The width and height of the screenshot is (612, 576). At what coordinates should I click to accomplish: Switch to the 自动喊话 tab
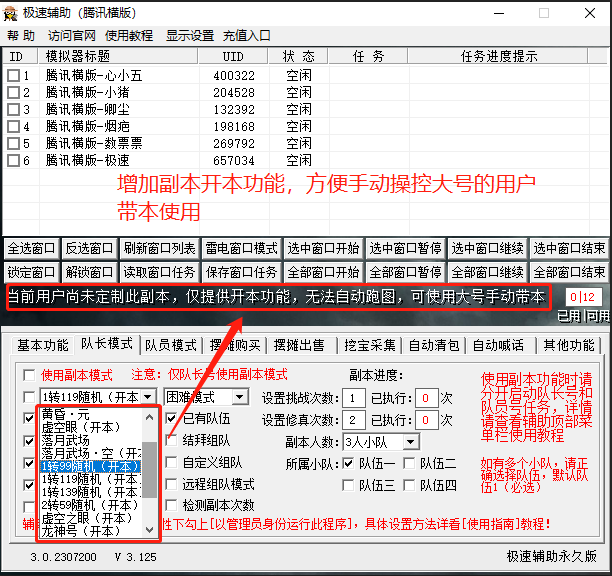point(498,345)
